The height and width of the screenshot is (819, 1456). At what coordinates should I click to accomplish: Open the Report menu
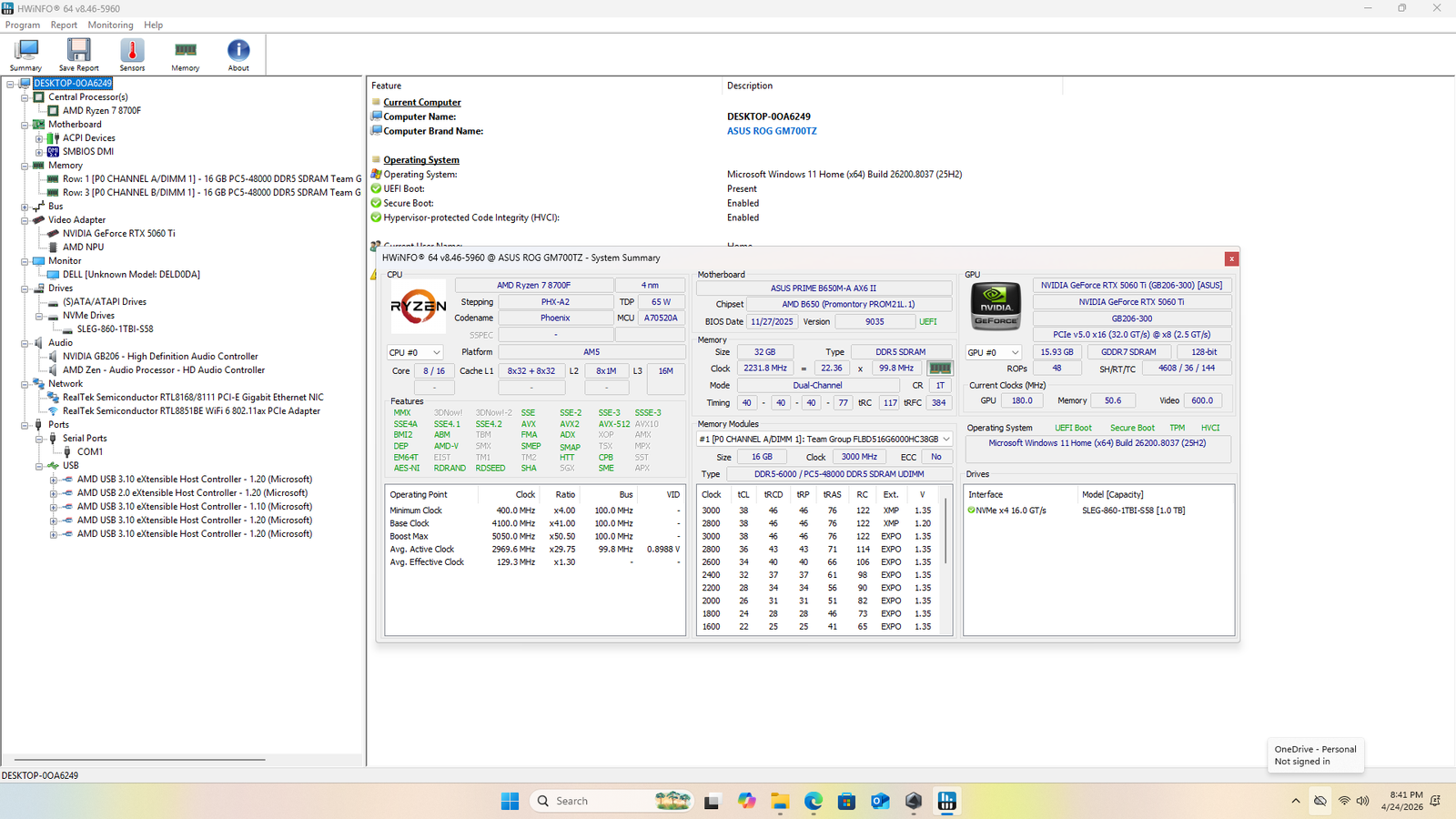point(64,25)
